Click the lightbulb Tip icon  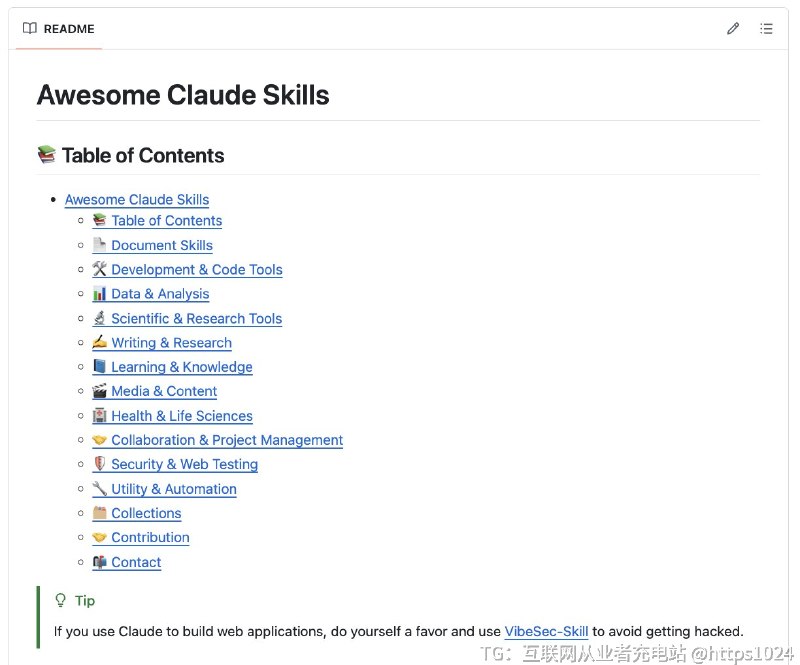coord(60,600)
